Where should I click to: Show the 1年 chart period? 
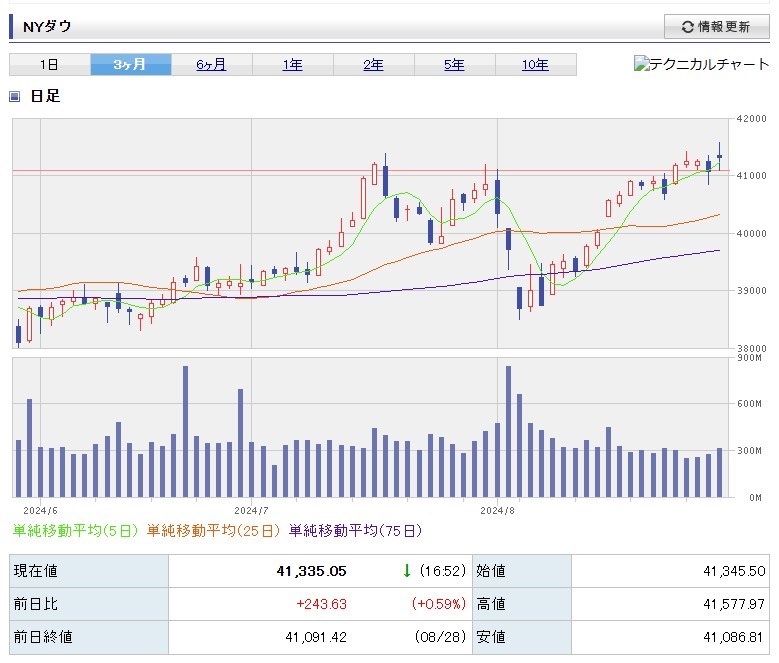[292, 65]
